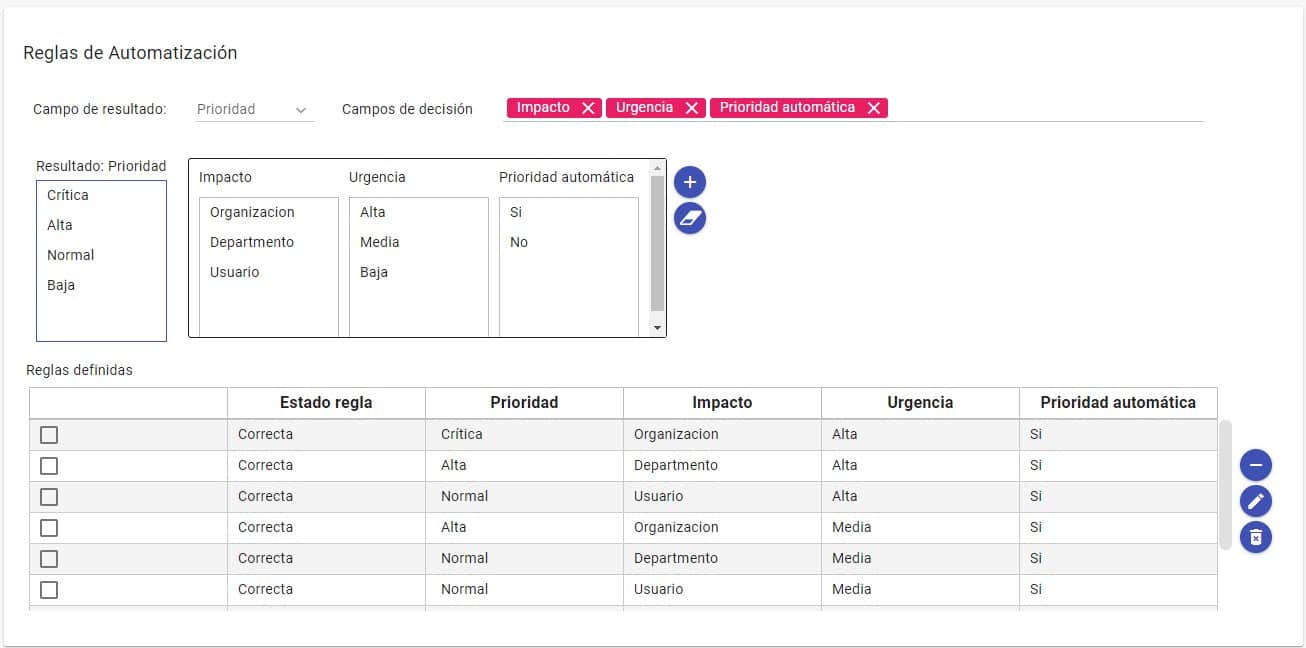This screenshot has width=1306, height=648.
Task: Click the pencil edit rule icon
Action: tap(1256, 501)
